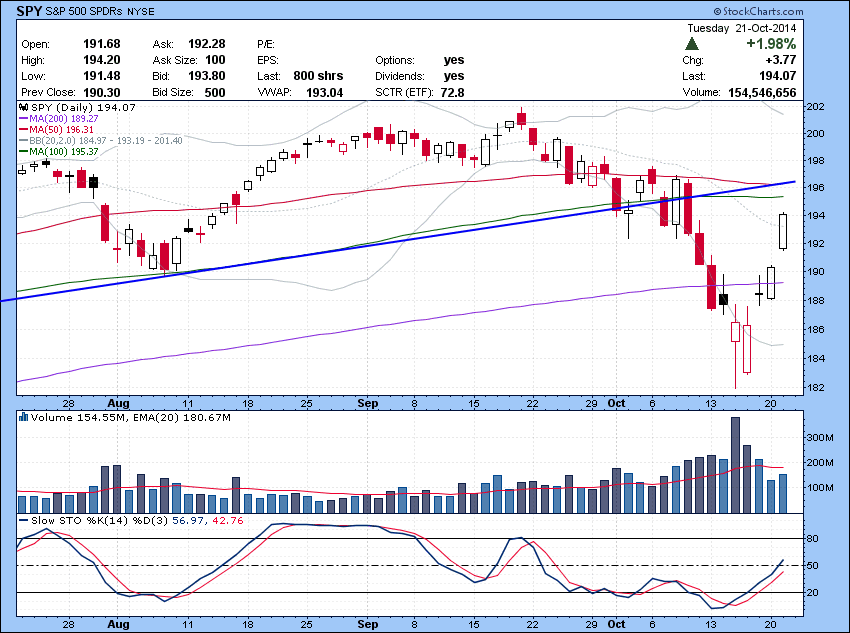Click the 100M volume axis label

(x=820, y=487)
